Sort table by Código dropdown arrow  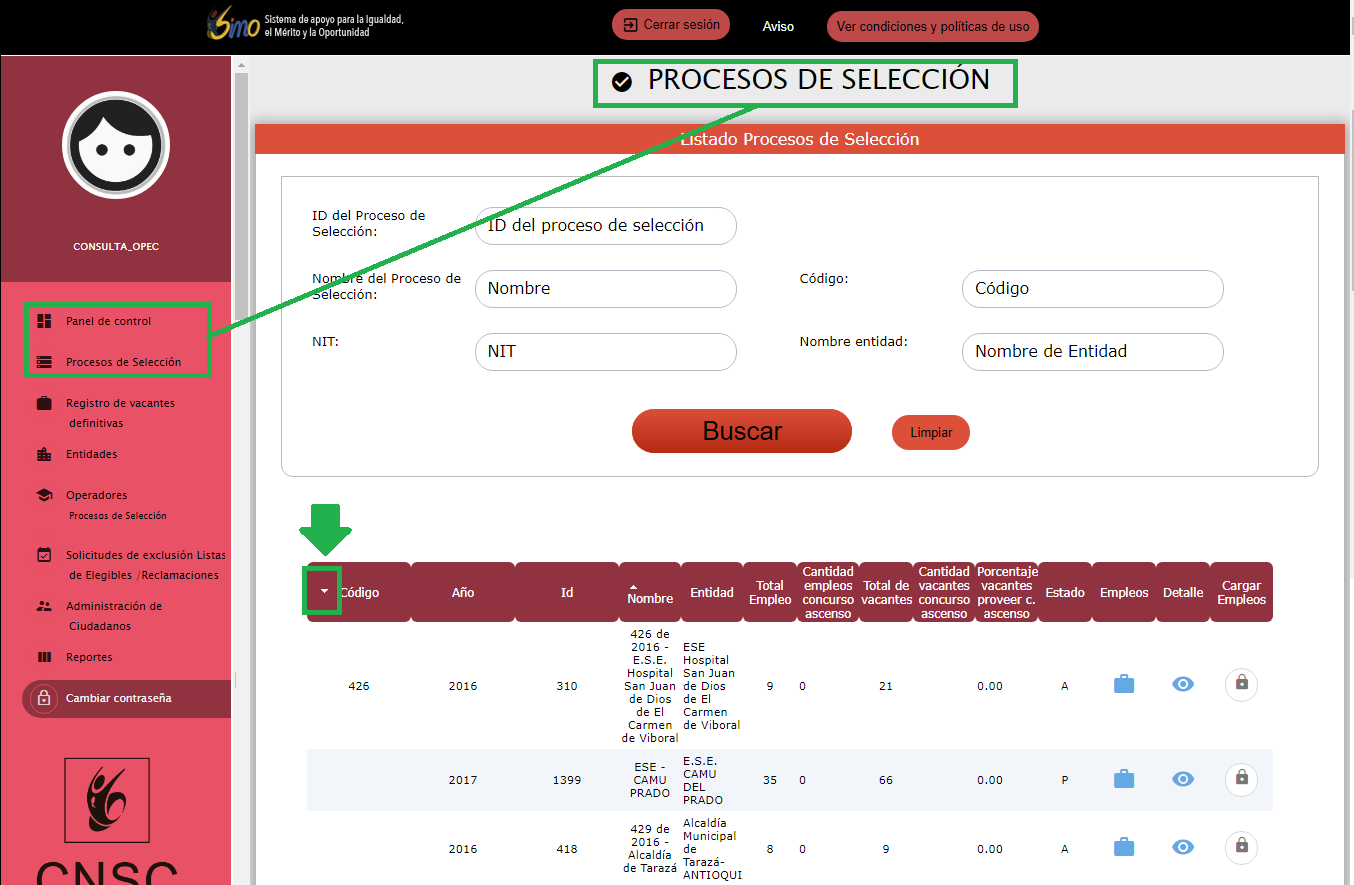(x=324, y=591)
